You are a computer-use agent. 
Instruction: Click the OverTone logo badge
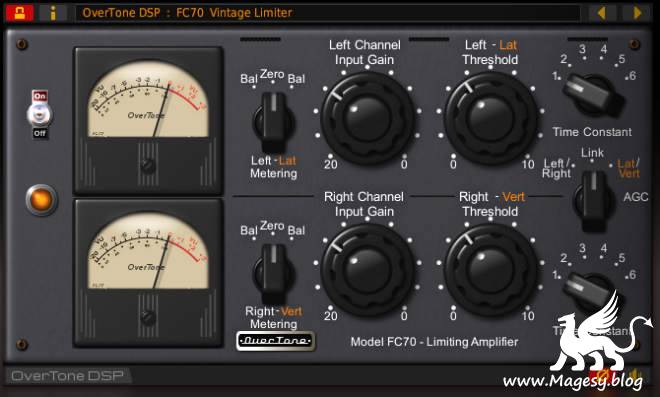(276, 341)
